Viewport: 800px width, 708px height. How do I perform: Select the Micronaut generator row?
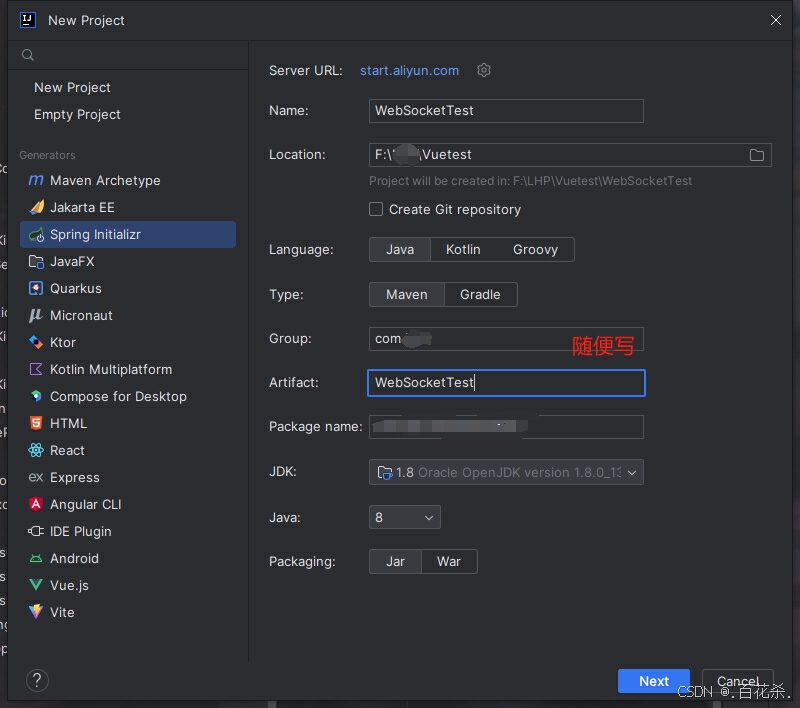click(128, 315)
